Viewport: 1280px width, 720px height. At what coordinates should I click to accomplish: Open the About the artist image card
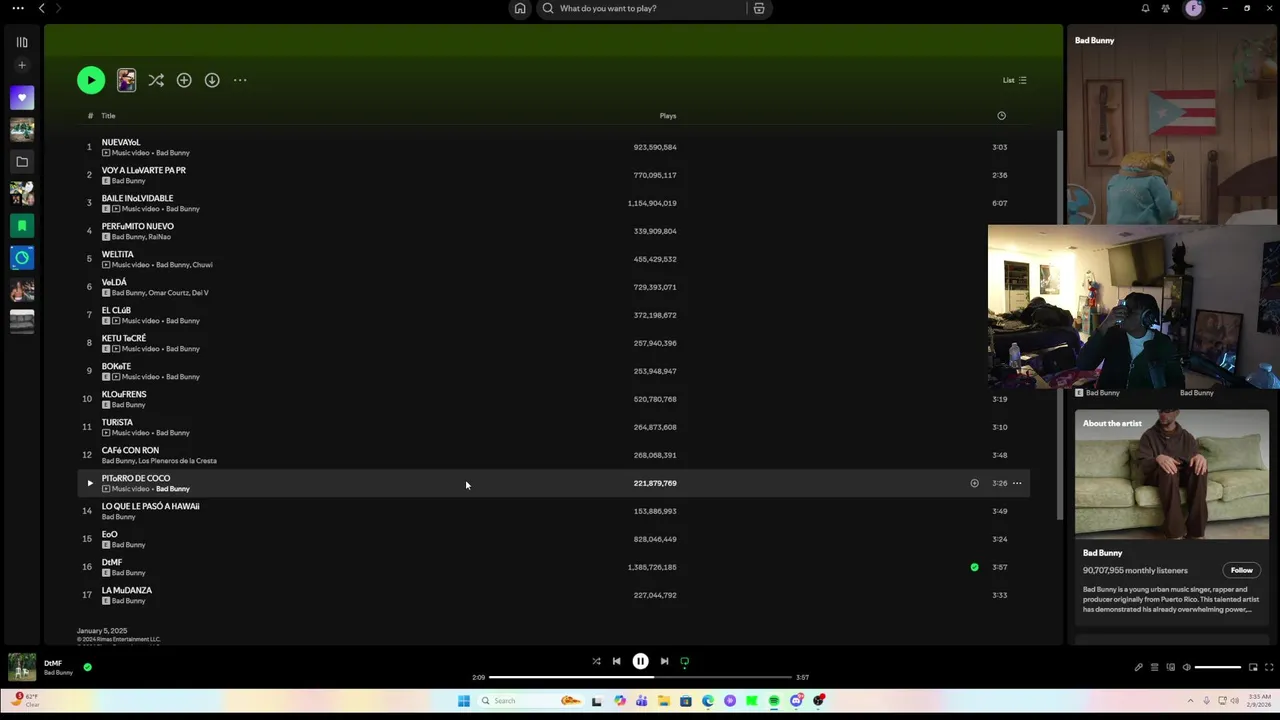(x=1172, y=475)
